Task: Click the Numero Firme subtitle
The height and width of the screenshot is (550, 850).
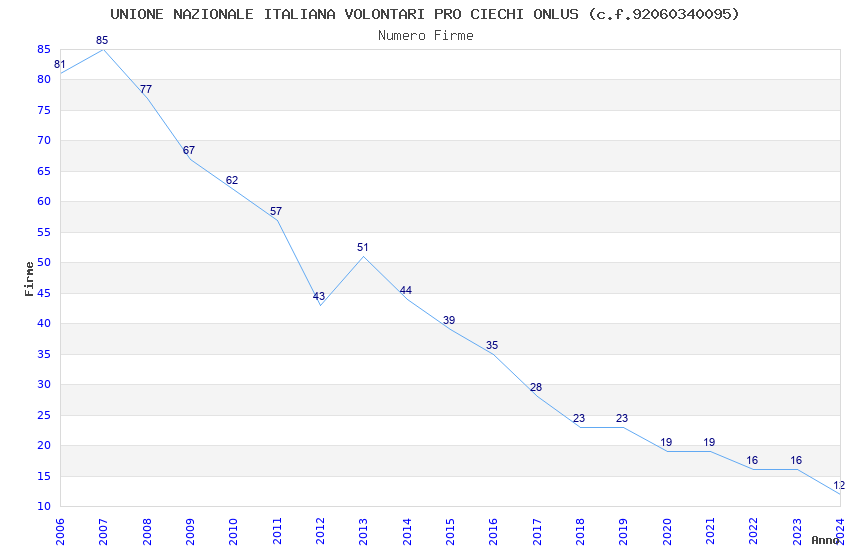Action: [426, 36]
